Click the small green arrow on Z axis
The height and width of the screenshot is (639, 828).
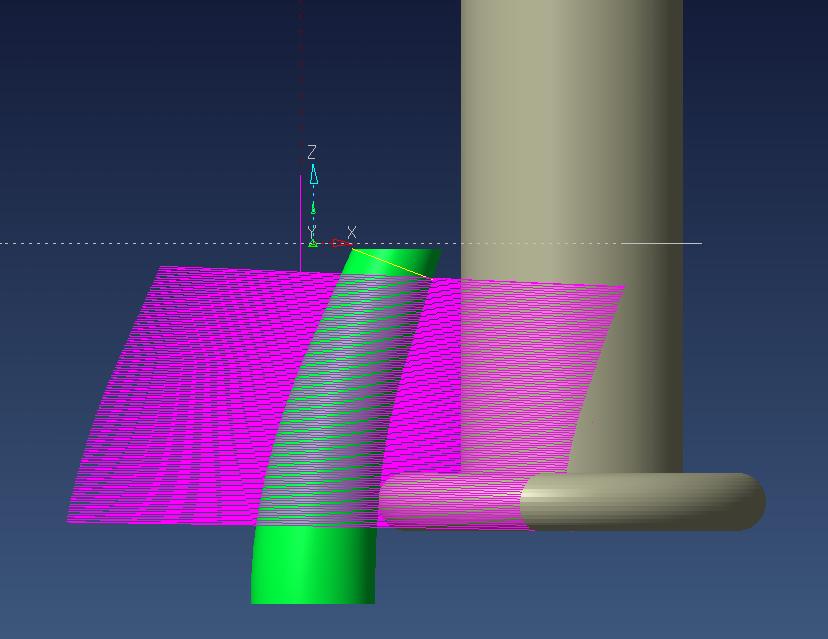tap(313, 208)
